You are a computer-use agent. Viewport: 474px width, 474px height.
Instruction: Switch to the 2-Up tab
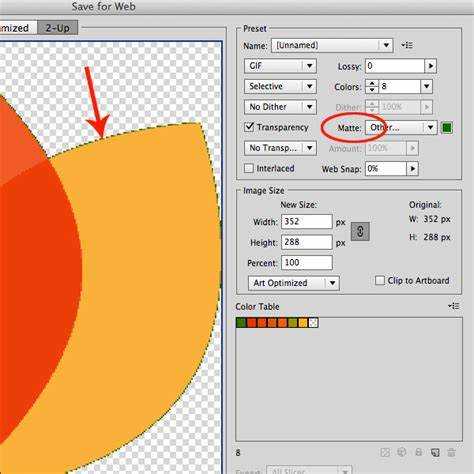[x=58, y=28]
